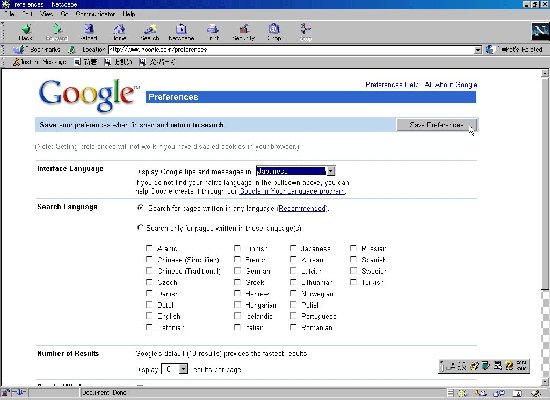Viewport: 550px width, 400px height.
Task: Open the View menu
Action: click(46, 14)
